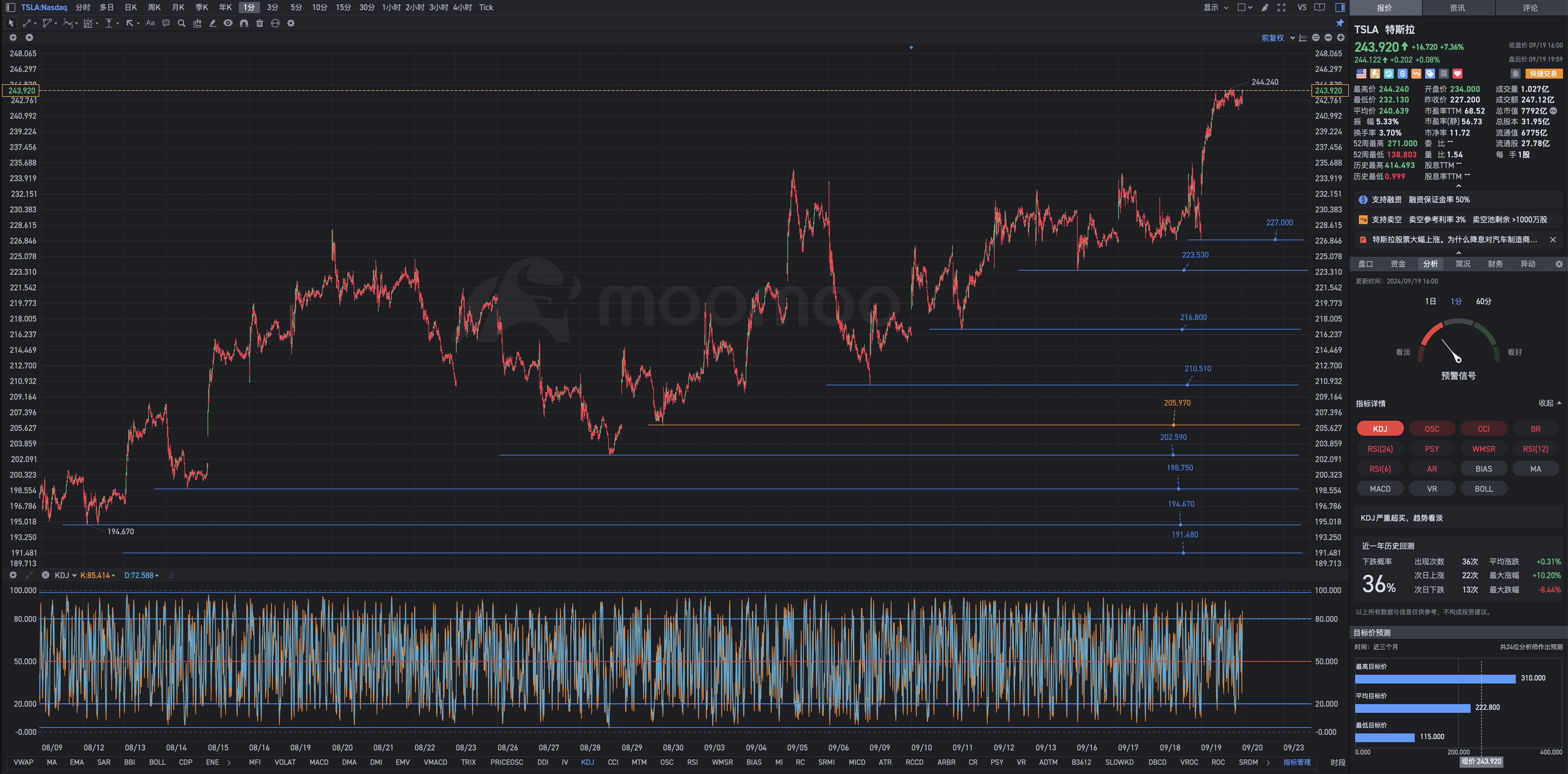Collapse quote details panel arrow
Image resolution: width=1568 pixels, height=774 pixels.
pyautogui.click(x=1458, y=186)
